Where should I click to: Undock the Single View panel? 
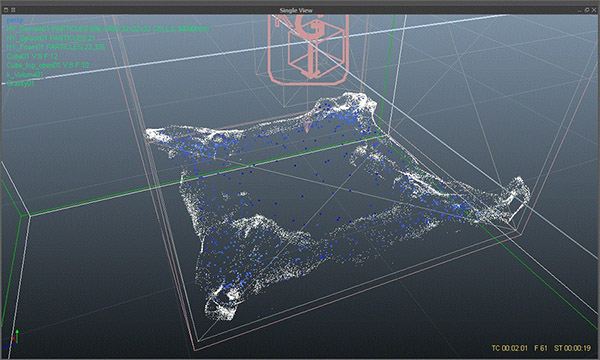pos(587,10)
